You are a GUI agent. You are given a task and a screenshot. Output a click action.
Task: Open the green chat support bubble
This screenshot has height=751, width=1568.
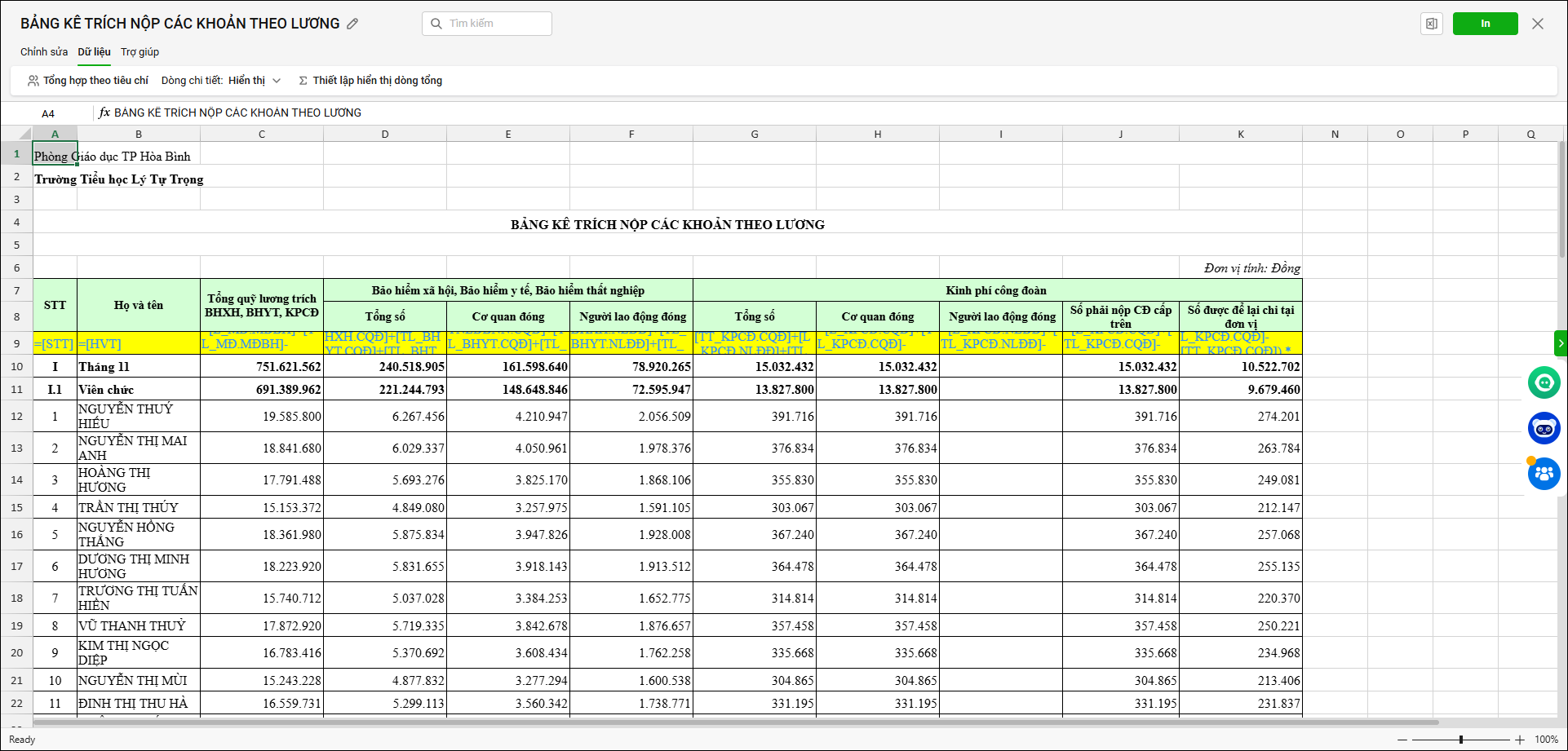(x=1544, y=382)
